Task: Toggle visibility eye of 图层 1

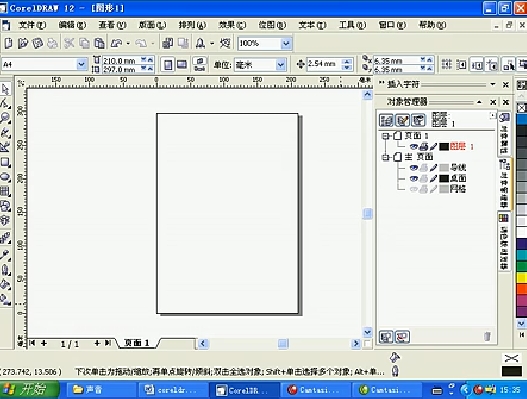Action: (414, 147)
